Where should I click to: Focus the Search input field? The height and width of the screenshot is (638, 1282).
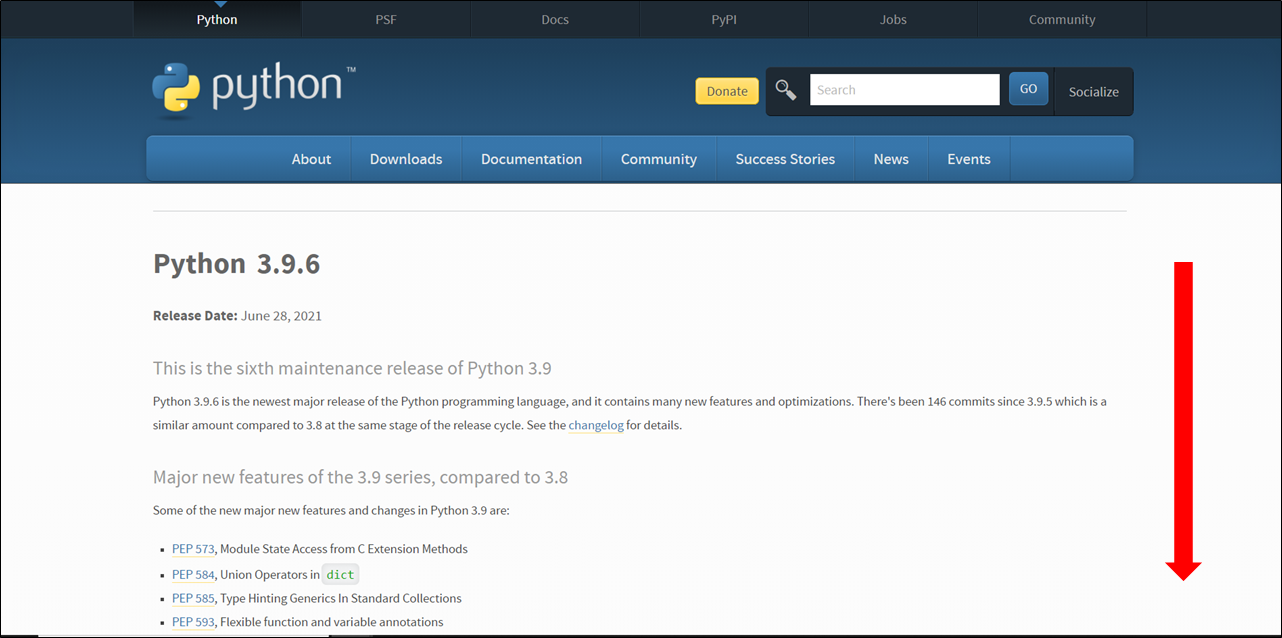pyautogui.click(x=904, y=90)
